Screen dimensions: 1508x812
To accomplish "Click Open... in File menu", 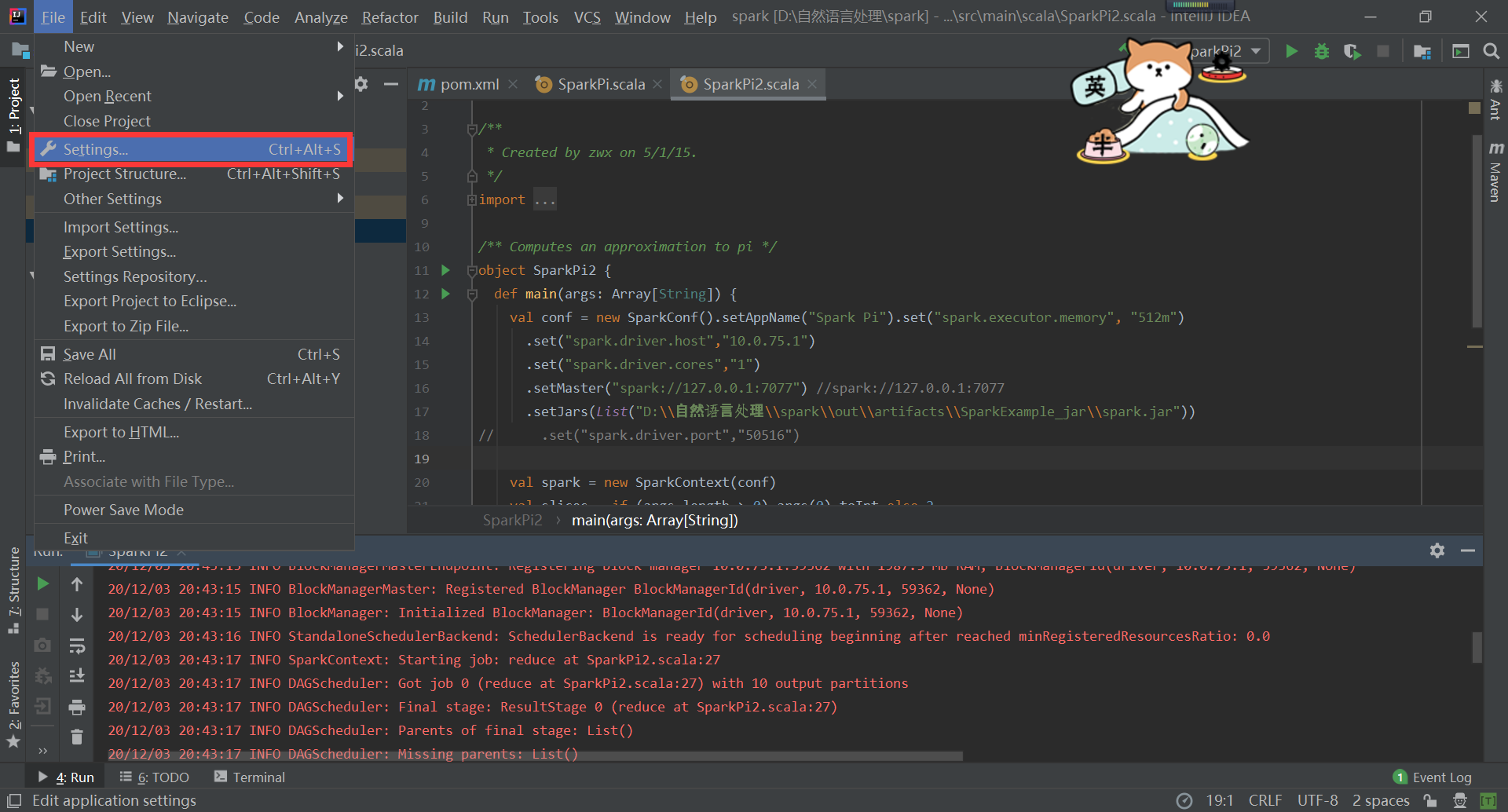I will click(194, 71).
